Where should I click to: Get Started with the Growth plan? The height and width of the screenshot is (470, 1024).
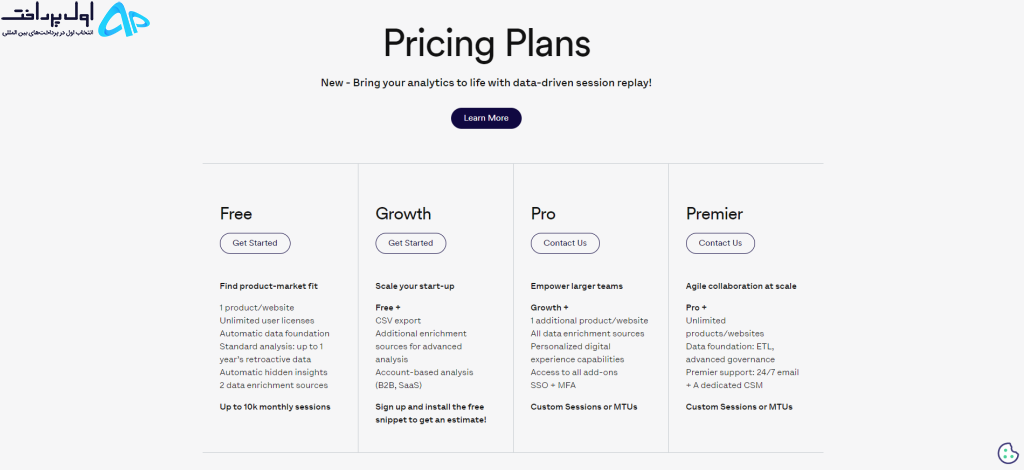(410, 243)
